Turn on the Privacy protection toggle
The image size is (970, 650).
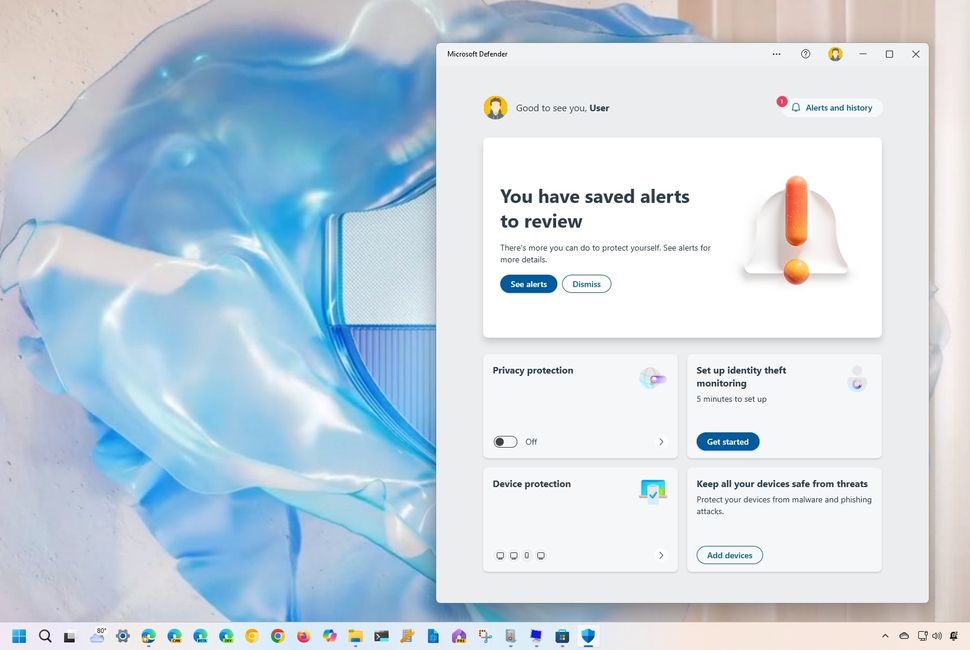click(505, 441)
